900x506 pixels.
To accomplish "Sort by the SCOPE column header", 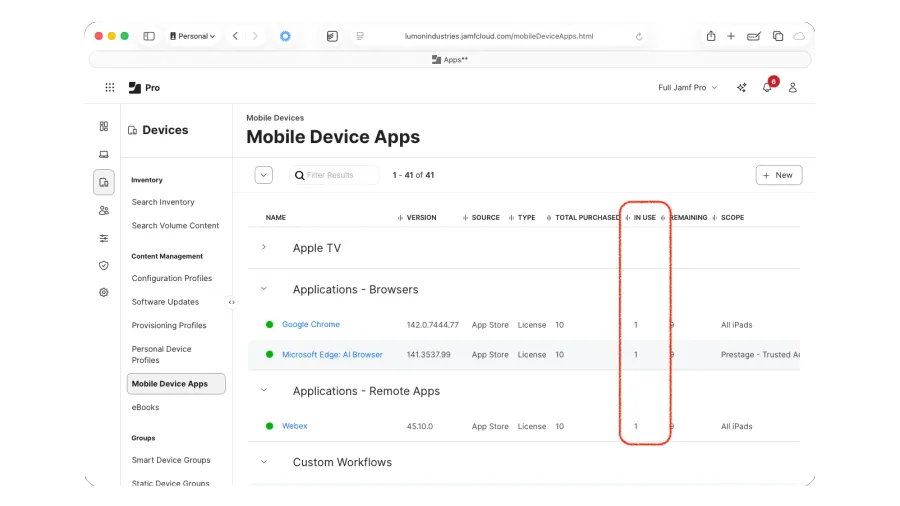I will coord(732,217).
